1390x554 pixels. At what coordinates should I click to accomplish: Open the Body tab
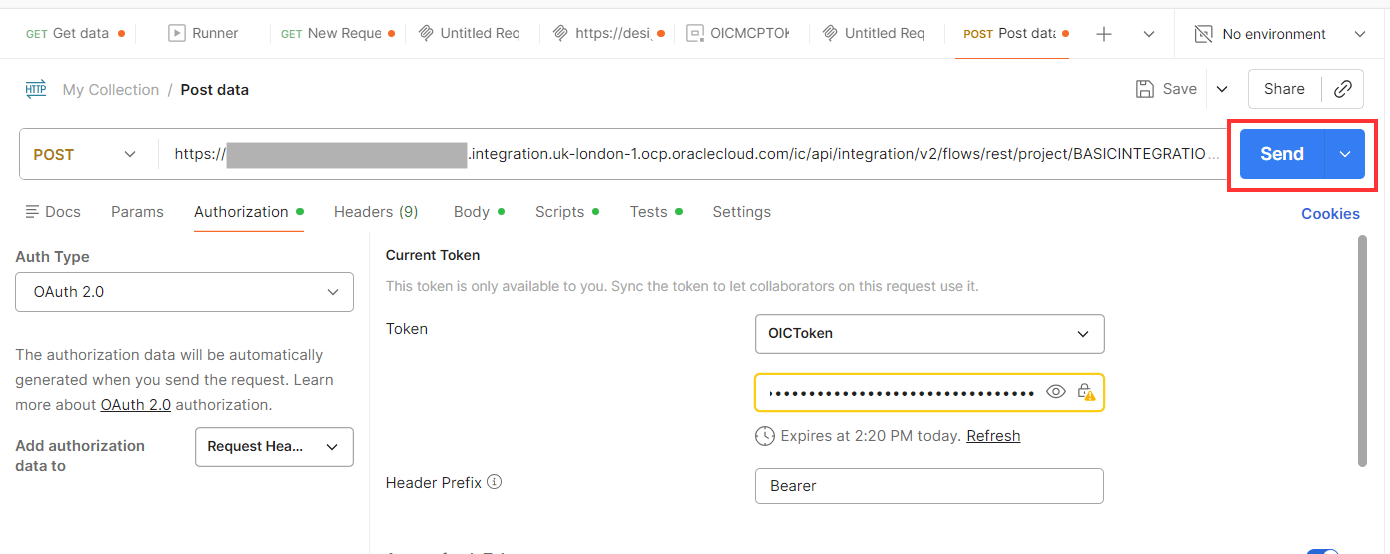click(472, 212)
